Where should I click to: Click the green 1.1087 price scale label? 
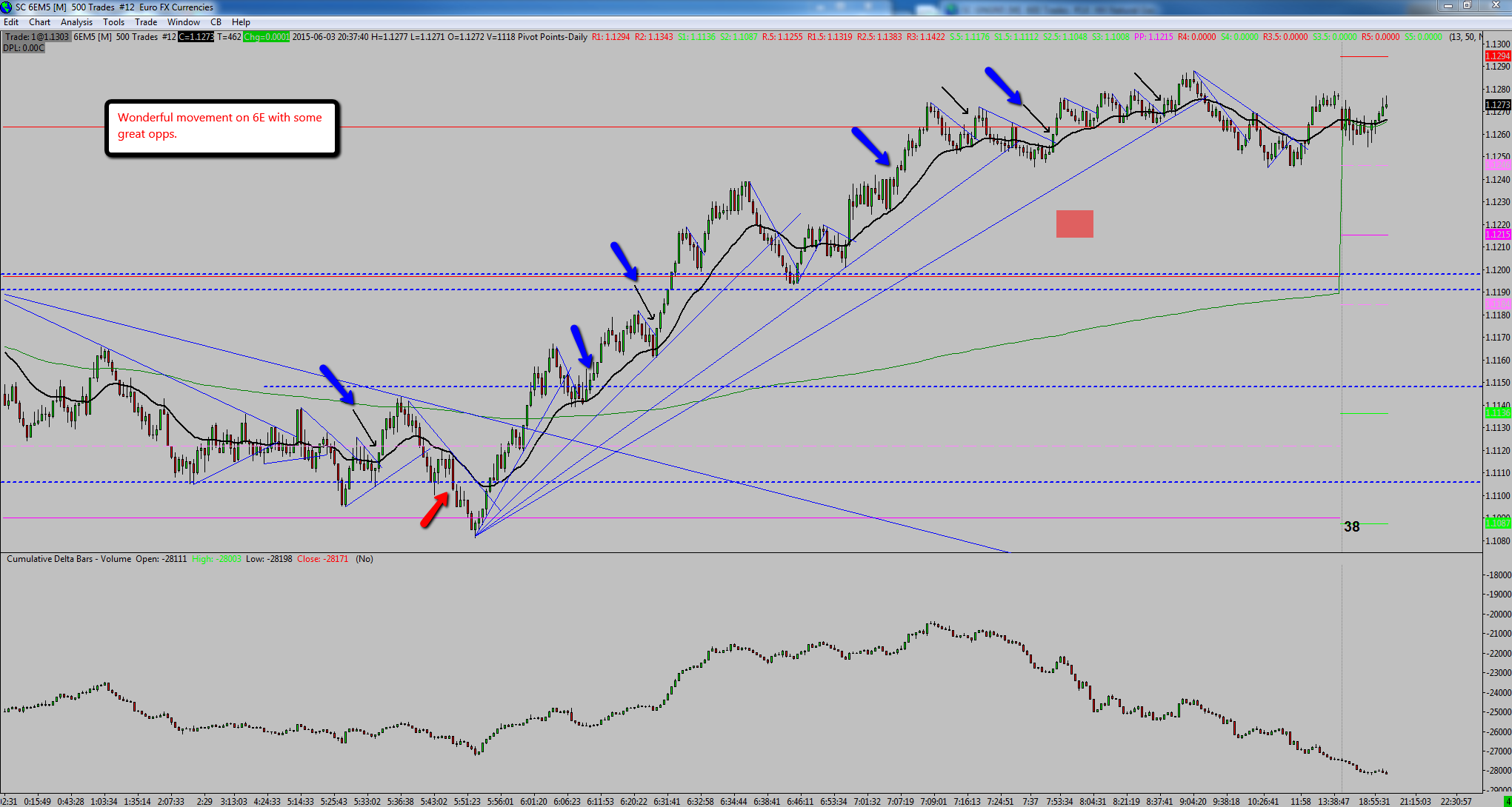pos(1498,523)
